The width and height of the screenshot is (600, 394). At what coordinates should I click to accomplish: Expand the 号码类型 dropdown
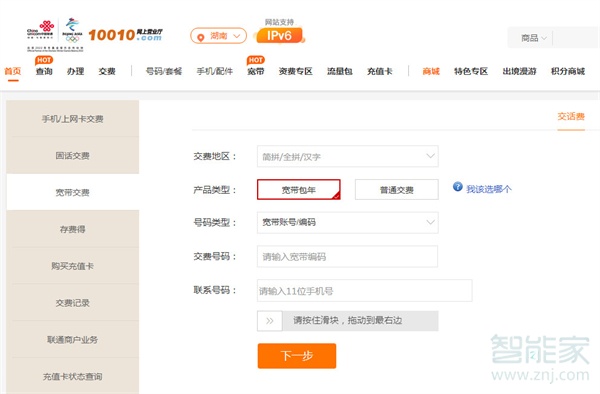[347, 222]
